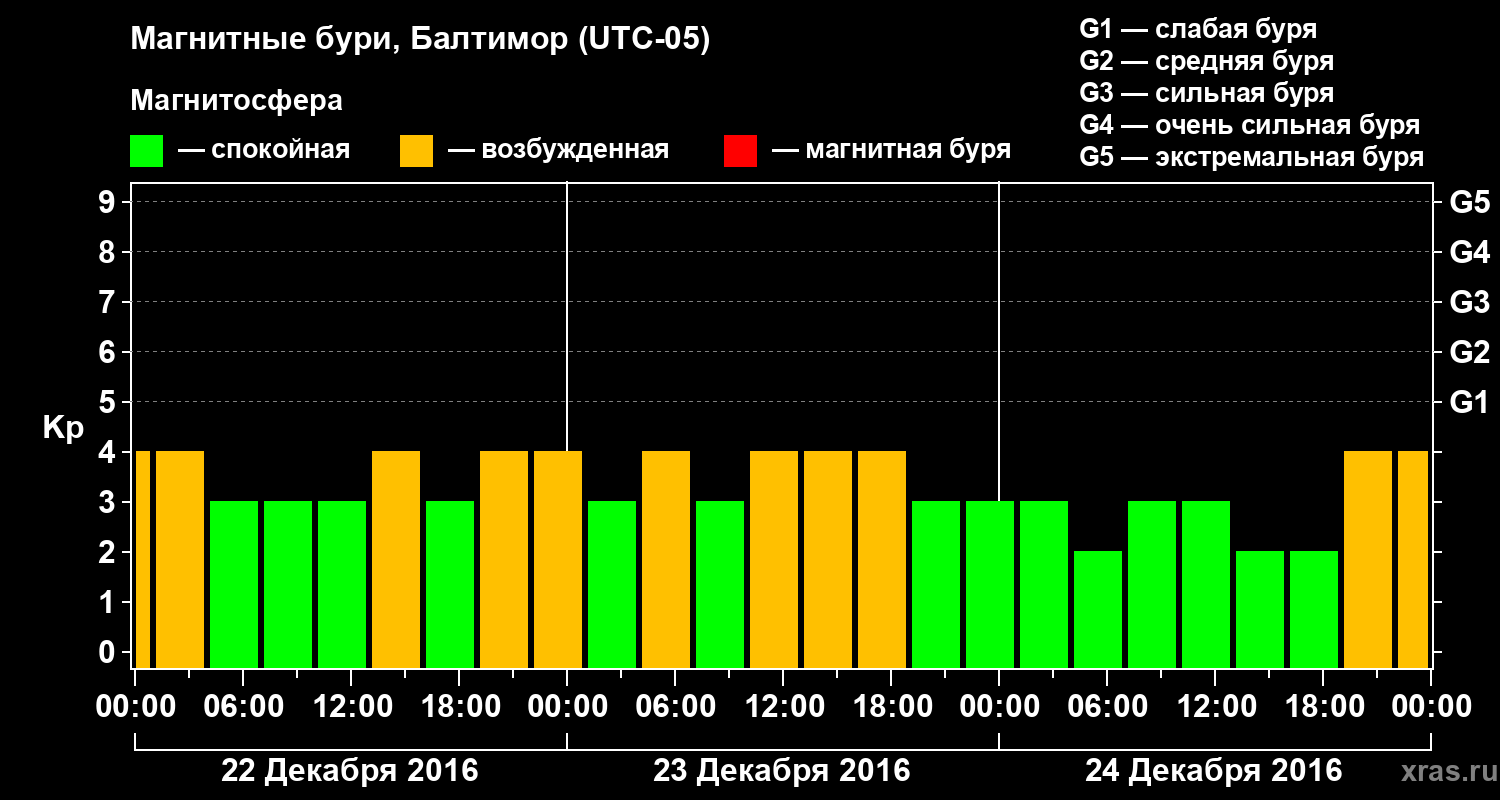Click the 'Магнитосфера' heading
1500x800 pixels.
pyautogui.click(x=237, y=101)
